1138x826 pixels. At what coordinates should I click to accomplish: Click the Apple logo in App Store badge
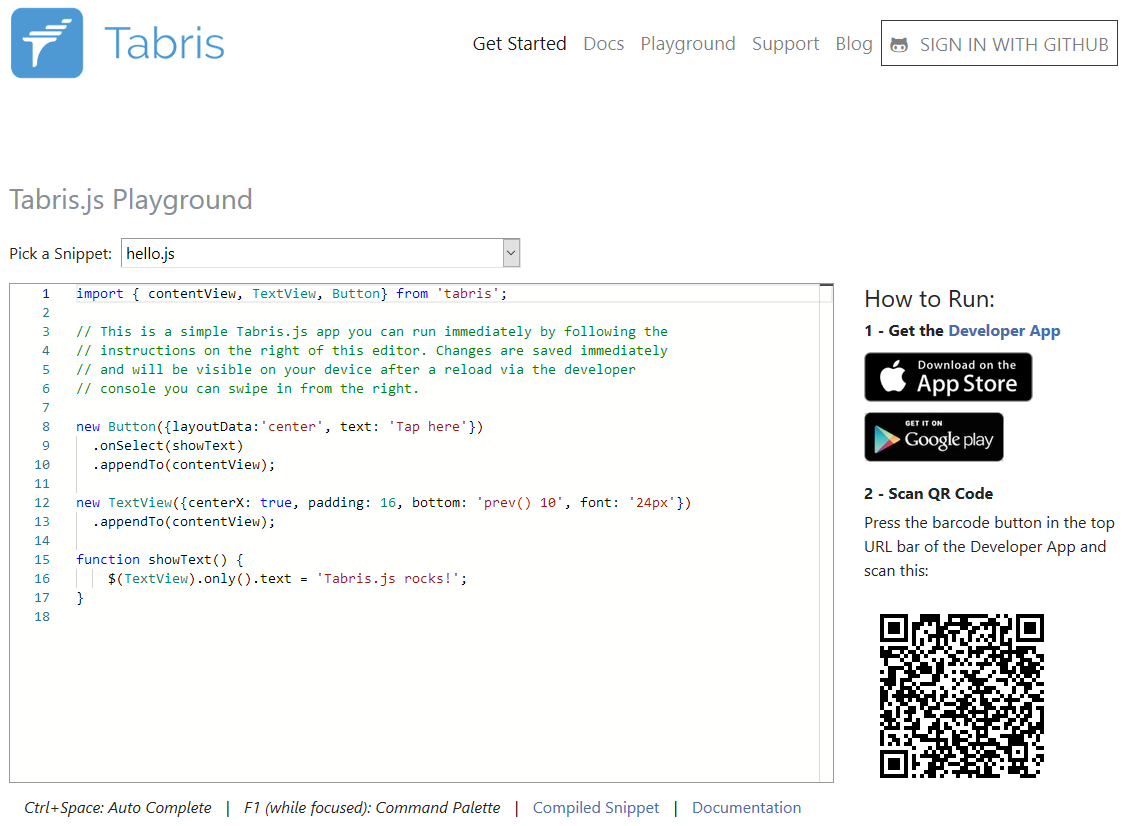tap(893, 376)
